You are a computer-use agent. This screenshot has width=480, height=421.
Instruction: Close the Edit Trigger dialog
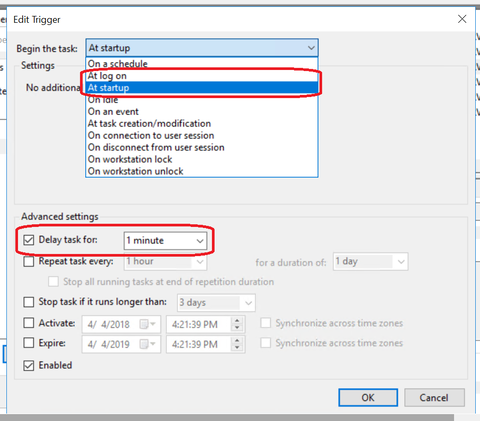462,19
